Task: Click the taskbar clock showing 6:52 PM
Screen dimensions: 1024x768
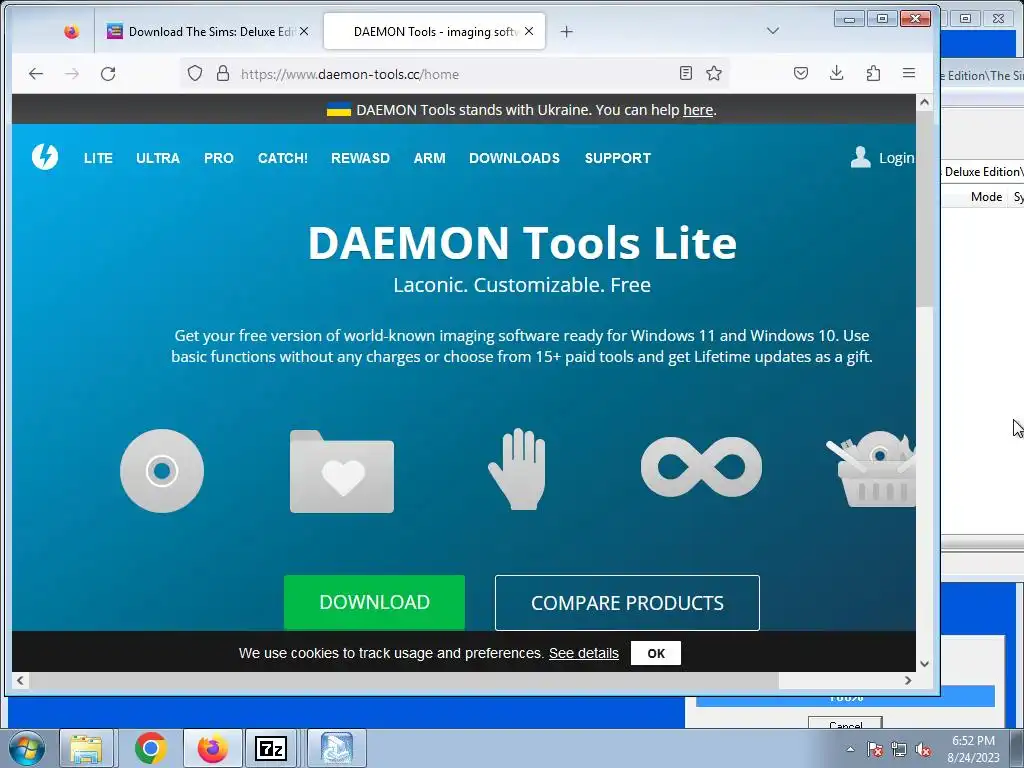Action: point(973,748)
